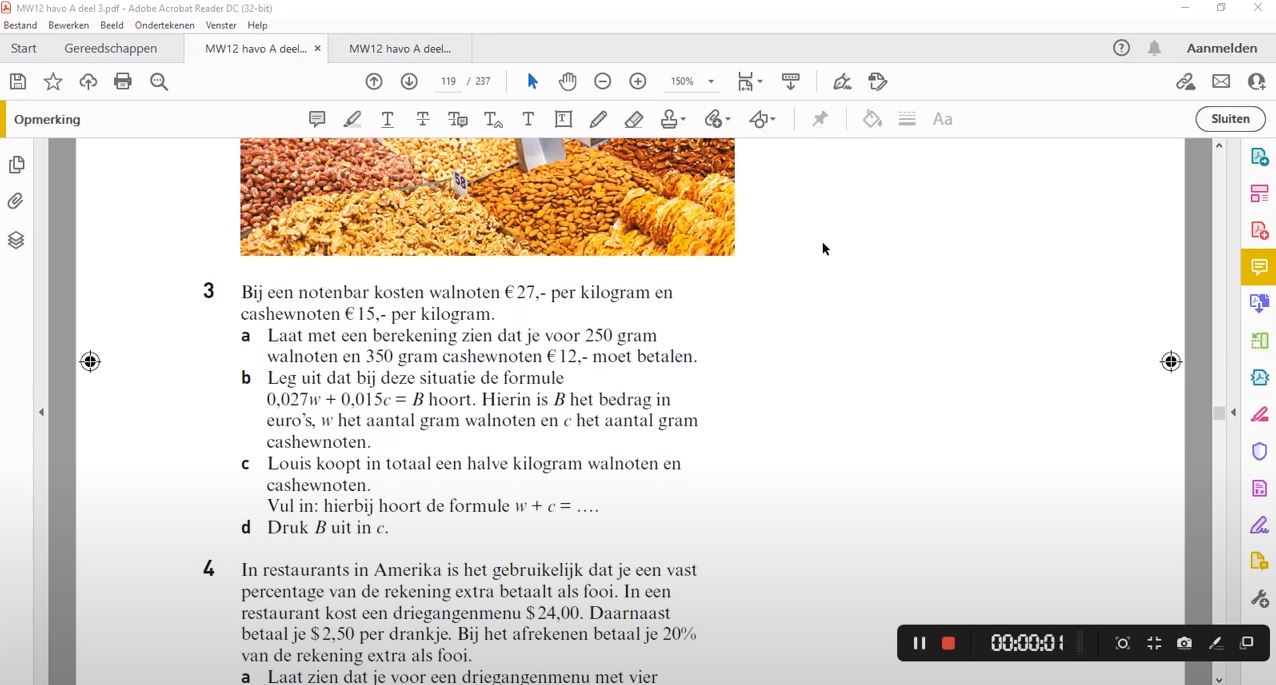This screenshot has height=685, width=1276.
Task: Show layers panel
Action: pyautogui.click(x=16, y=240)
